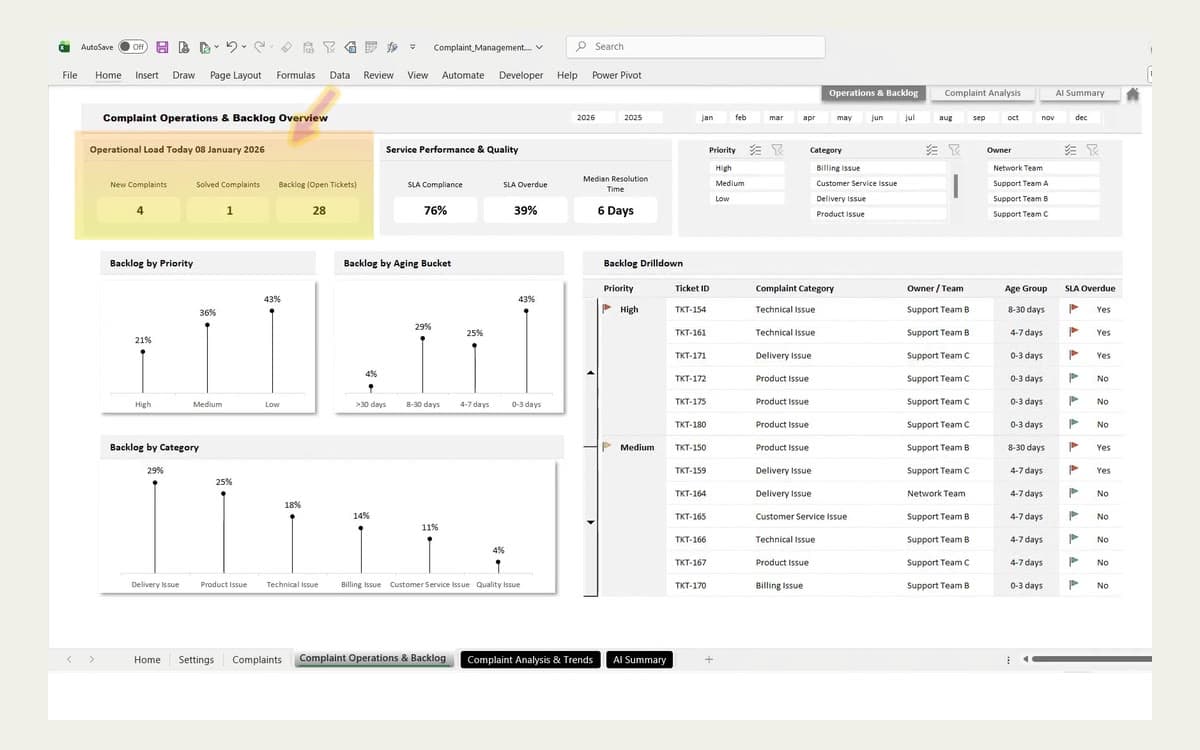Enable multi-select on the Priority slicer
This screenshot has width=1200, height=750.
755,150
